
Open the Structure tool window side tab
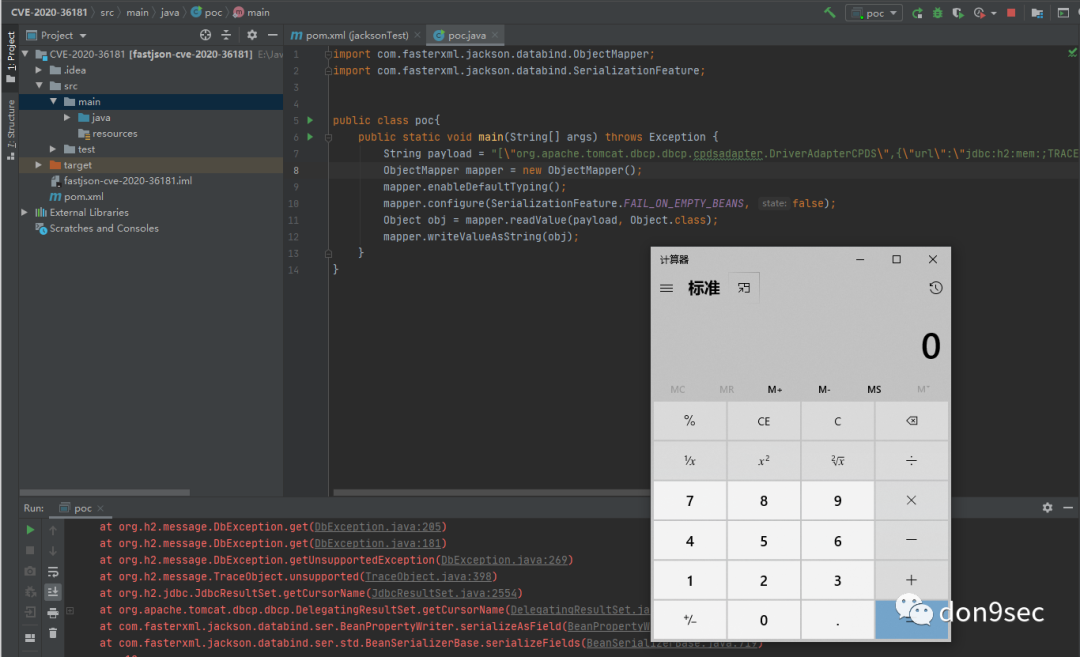click(10, 129)
